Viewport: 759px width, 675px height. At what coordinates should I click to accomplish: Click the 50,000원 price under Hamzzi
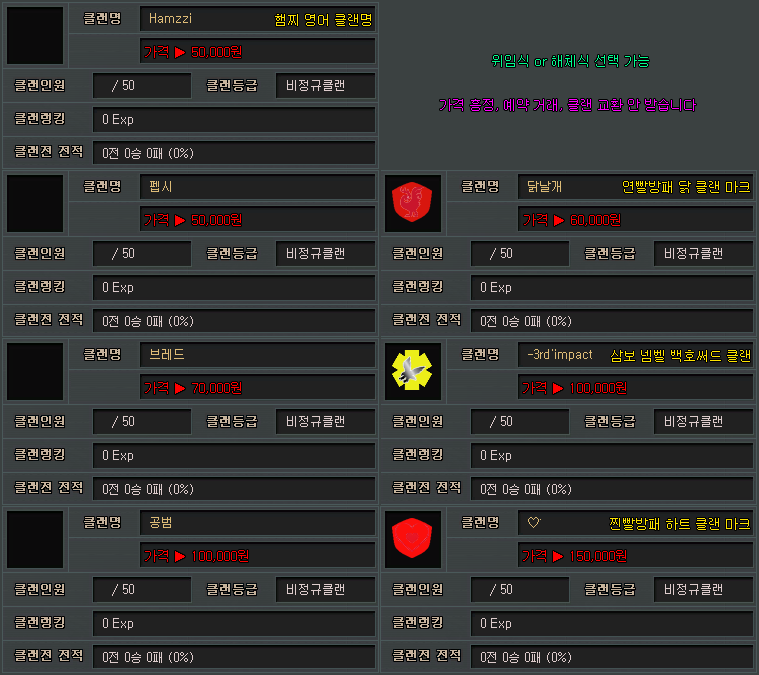pyautogui.click(x=258, y=51)
